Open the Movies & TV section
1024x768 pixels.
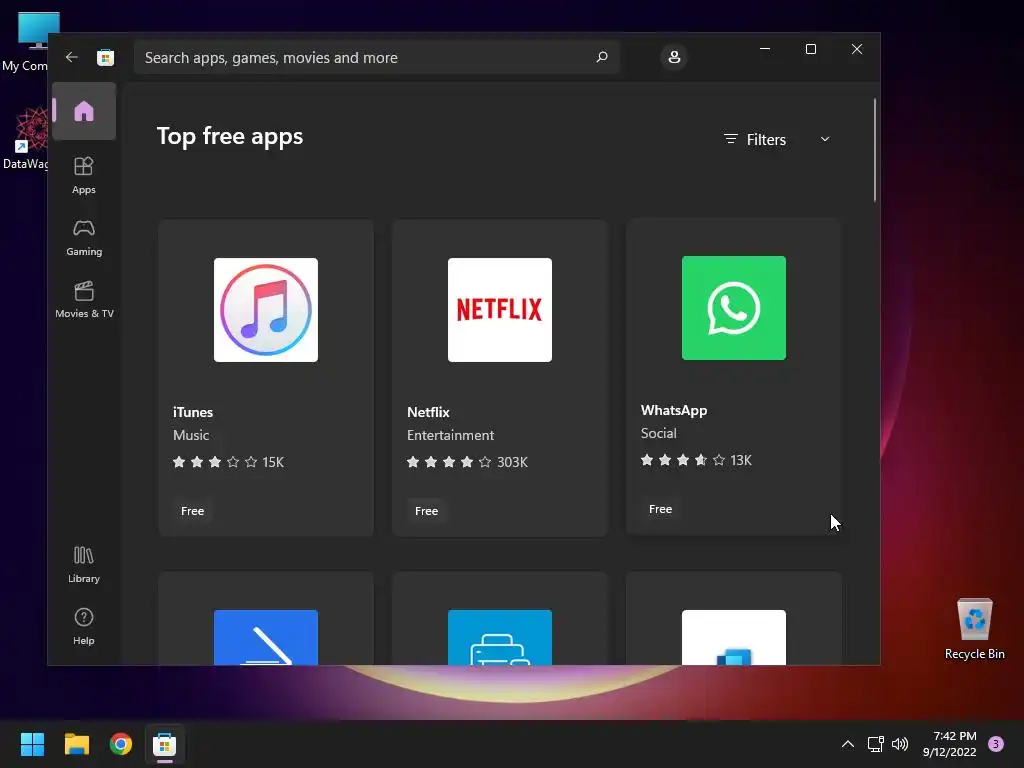click(x=84, y=300)
